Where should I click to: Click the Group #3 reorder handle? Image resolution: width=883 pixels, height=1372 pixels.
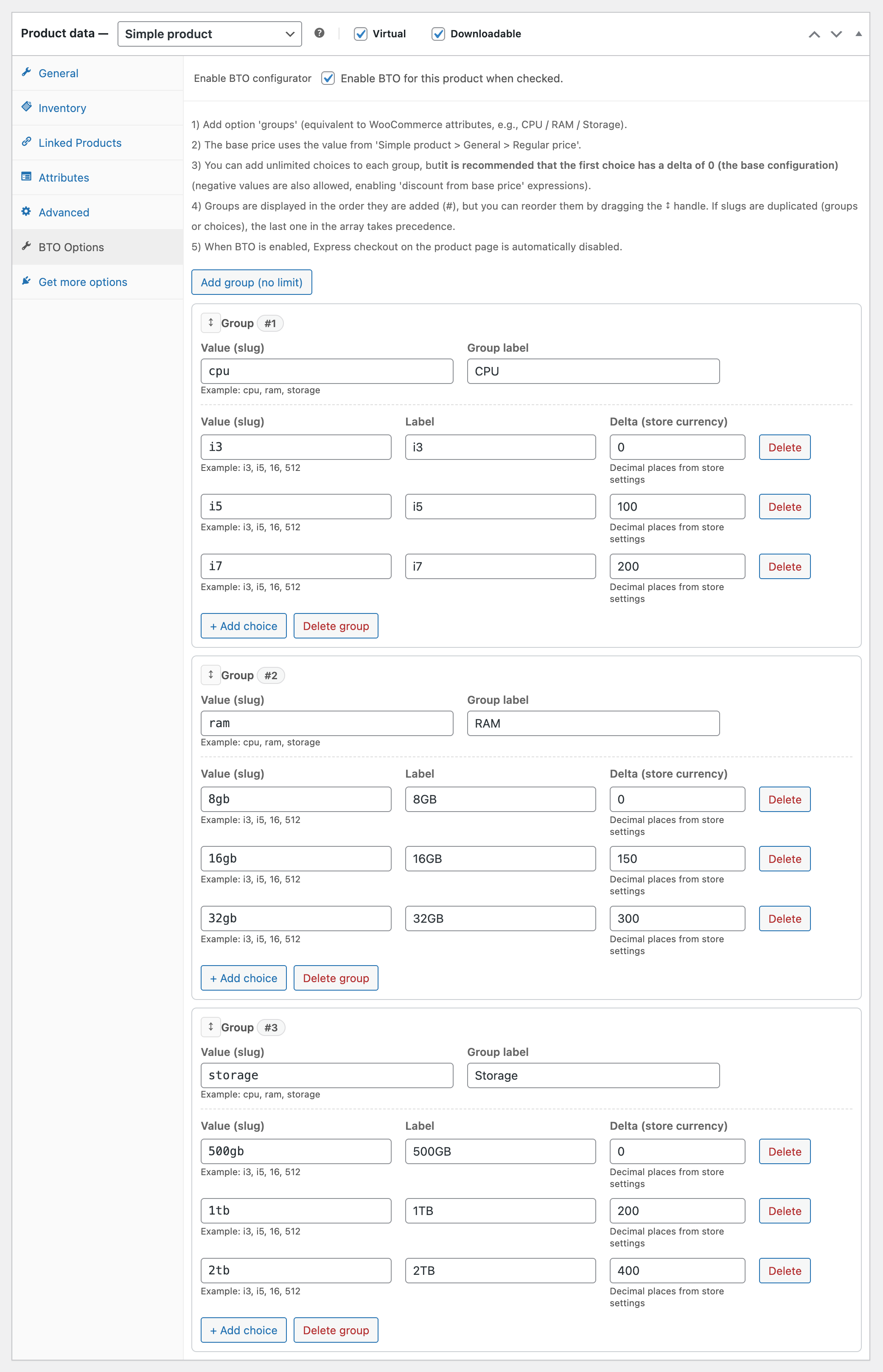[x=210, y=1027]
